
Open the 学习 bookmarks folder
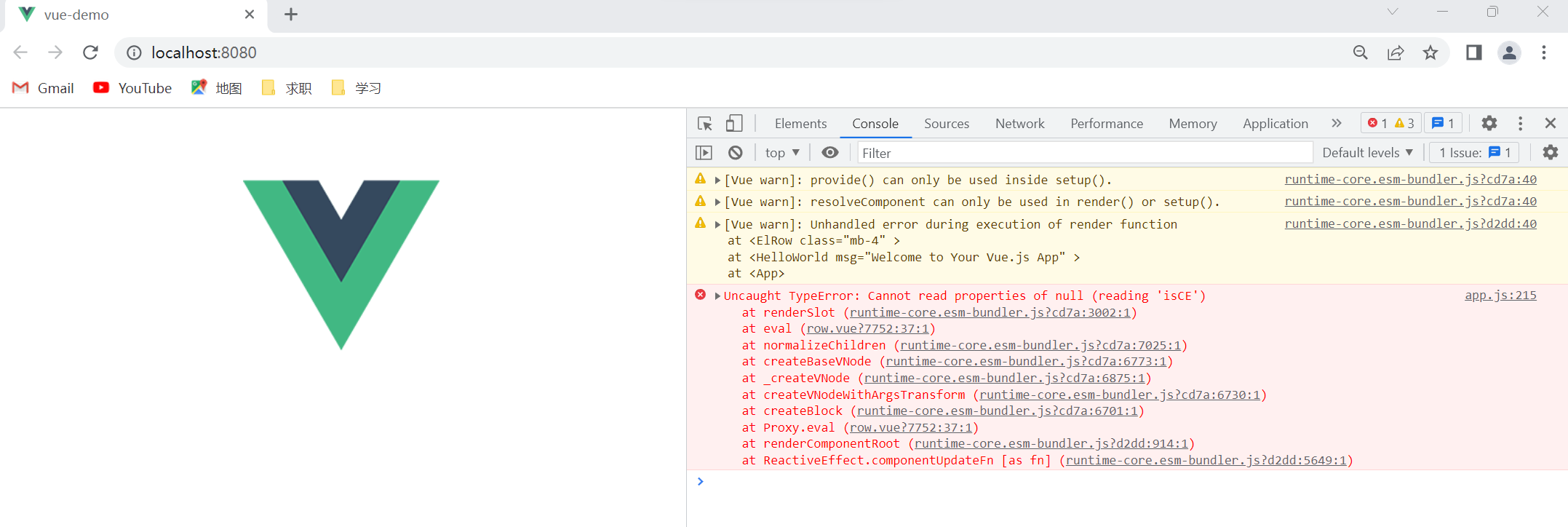tap(357, 88)
